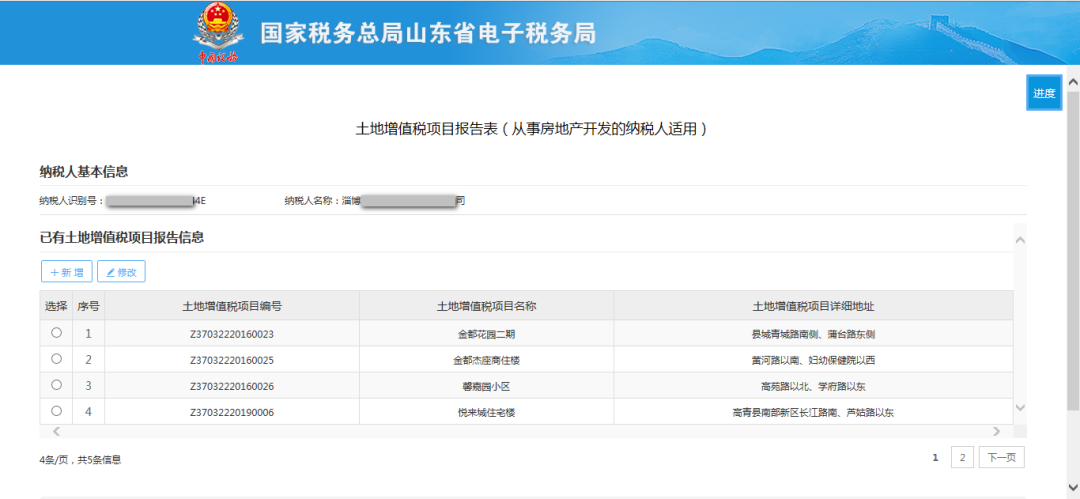This screenshot has height=499, width=1080.
Task: Click the 土地增值税项目详细地址 column header
Action: tap(813, 306)
